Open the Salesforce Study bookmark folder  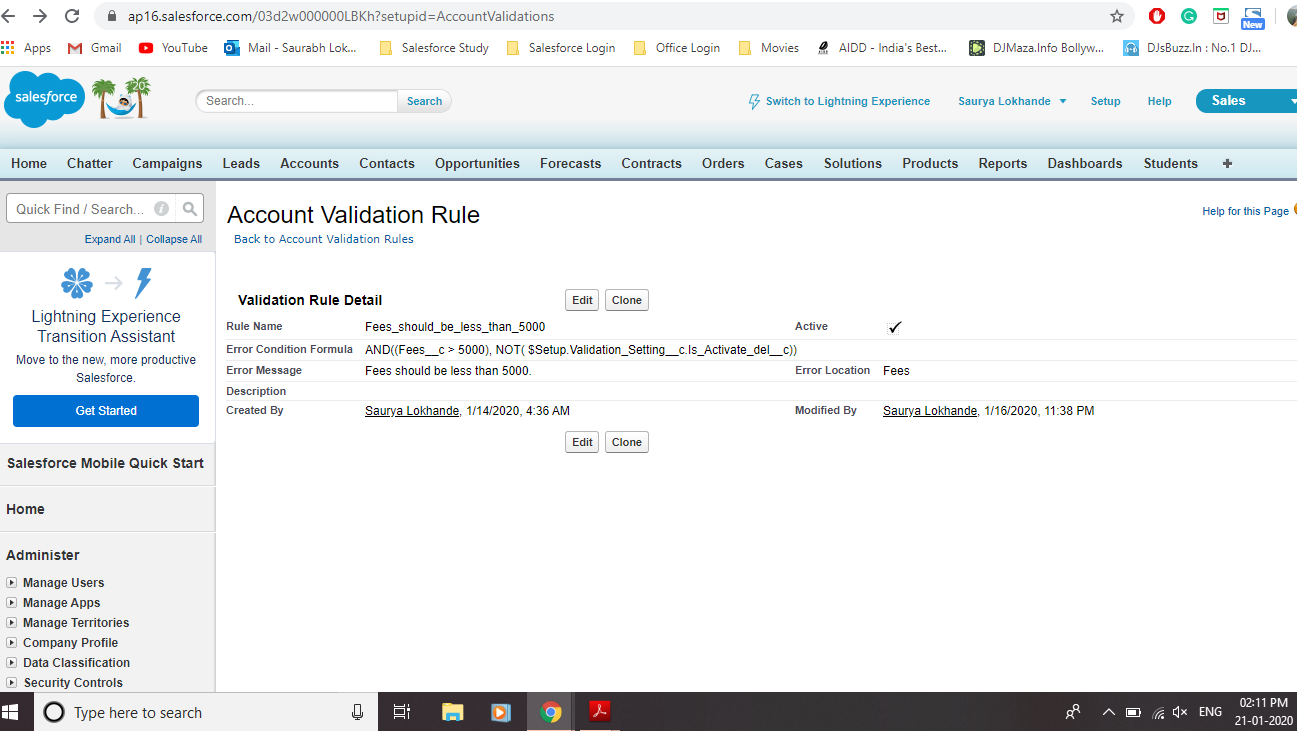pyautogui.click(x=434, y=47)
